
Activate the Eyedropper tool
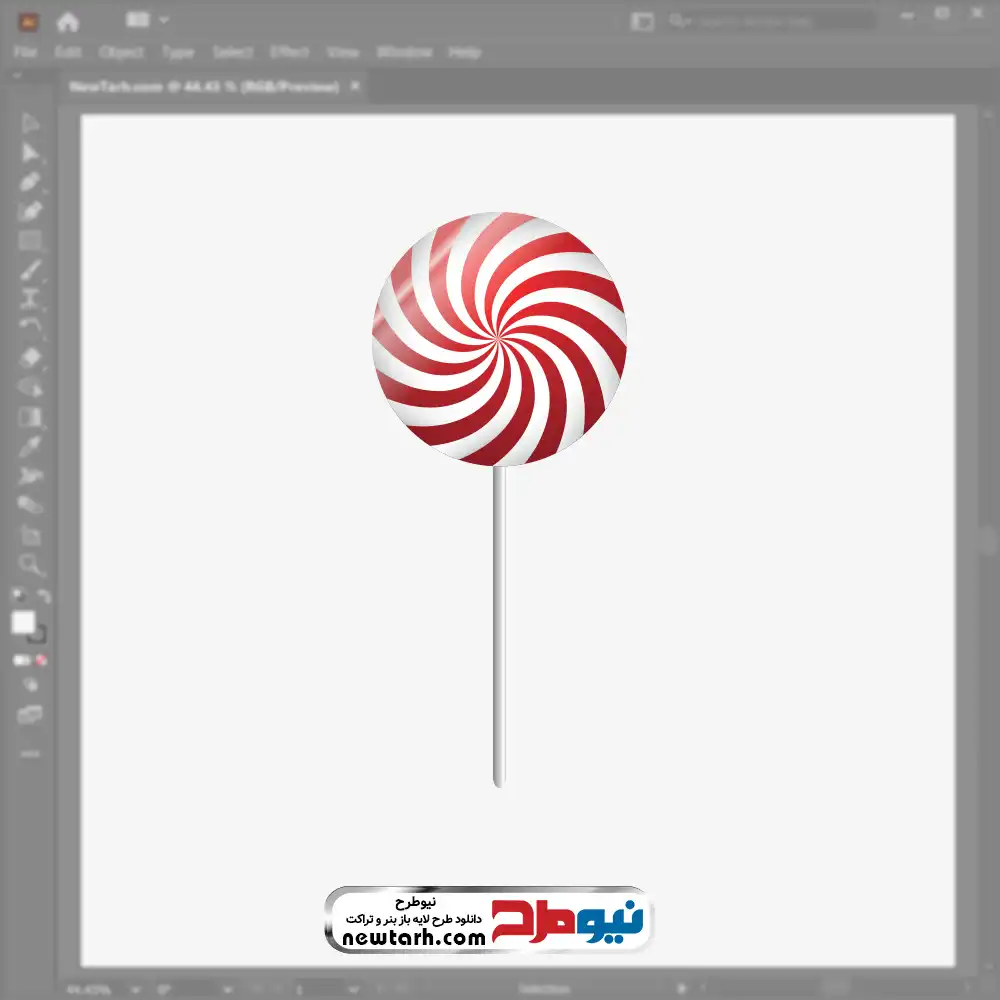(x=30, y=446)
